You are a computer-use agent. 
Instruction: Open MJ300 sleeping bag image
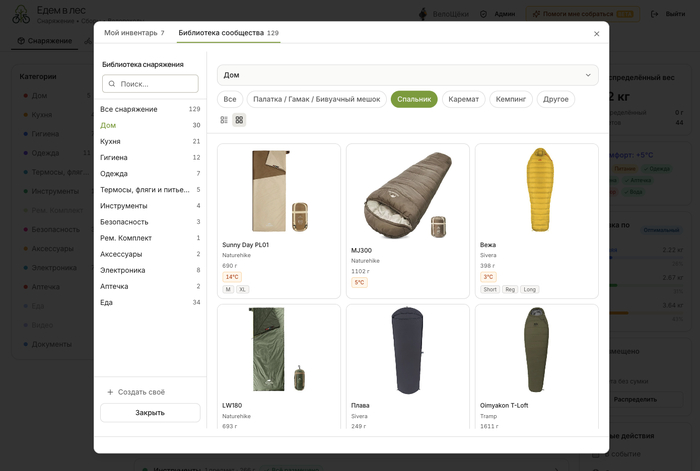click(x=408, y=194)
